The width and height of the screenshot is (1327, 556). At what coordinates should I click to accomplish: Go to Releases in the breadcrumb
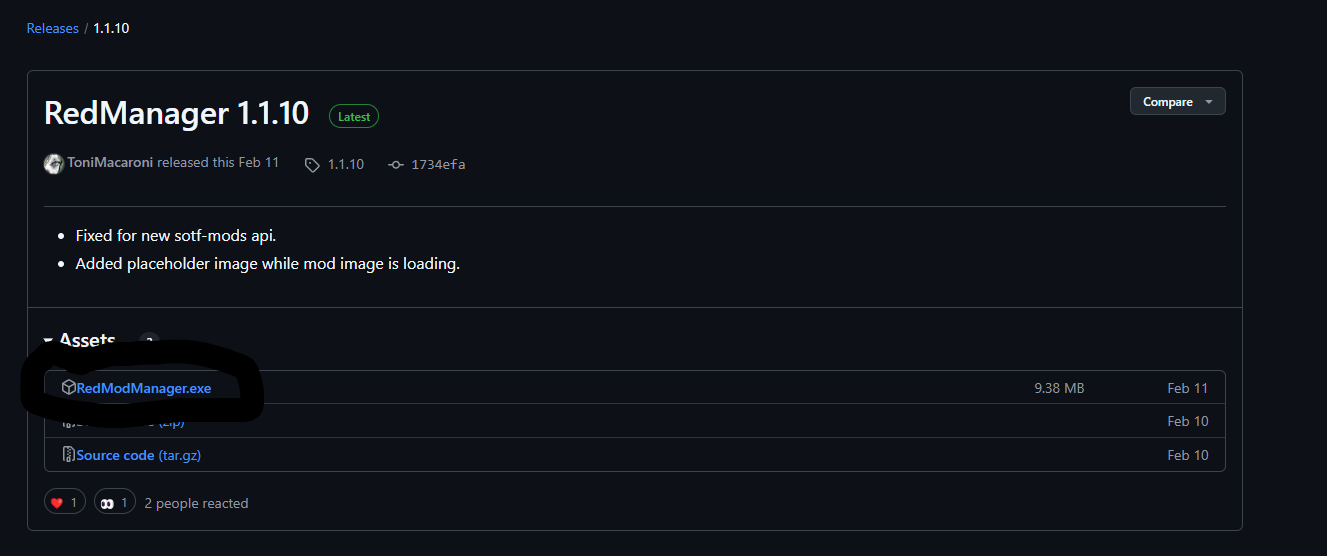point(52,28)
